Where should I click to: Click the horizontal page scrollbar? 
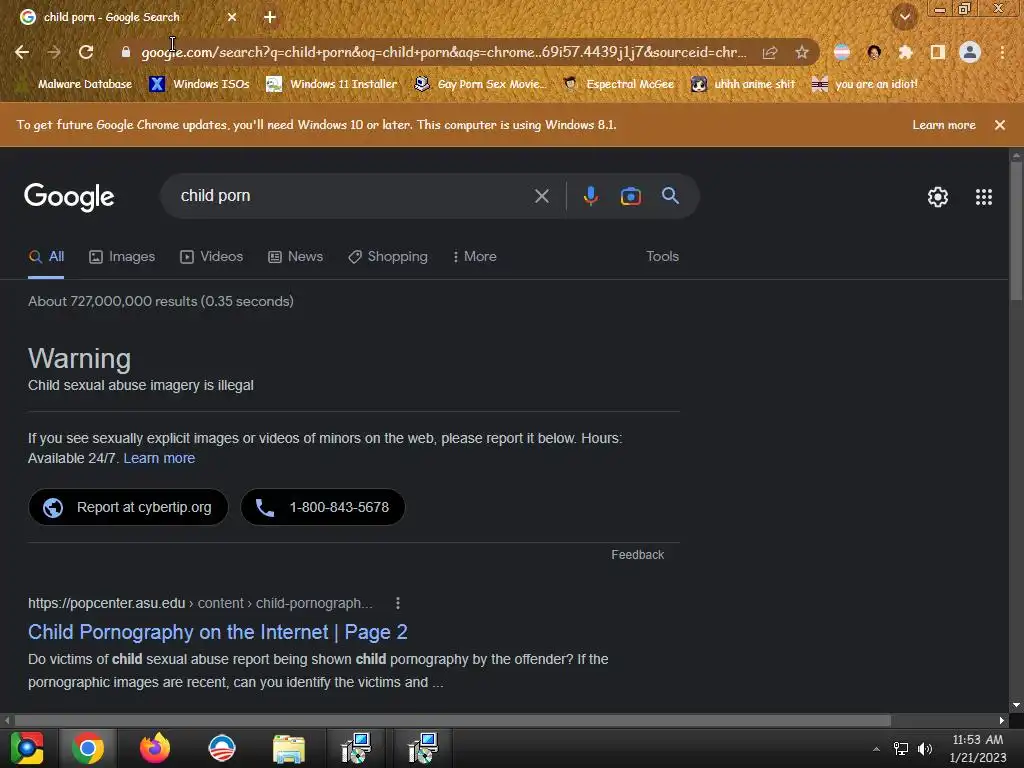[x=452, y=720]
